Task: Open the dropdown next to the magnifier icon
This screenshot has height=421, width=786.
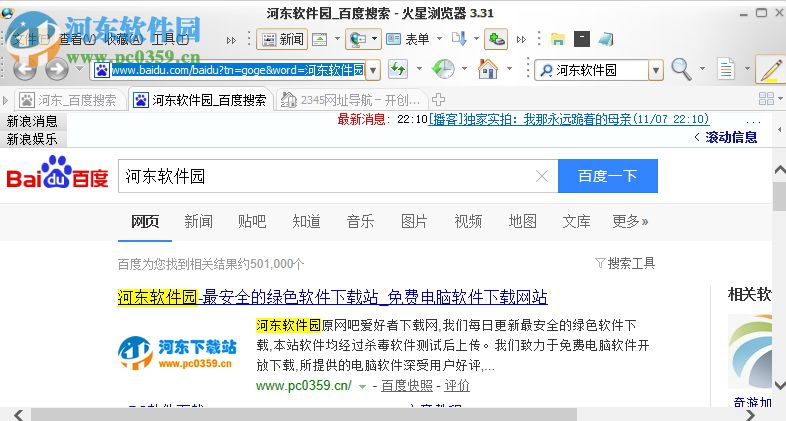Action: coord(702,68)
